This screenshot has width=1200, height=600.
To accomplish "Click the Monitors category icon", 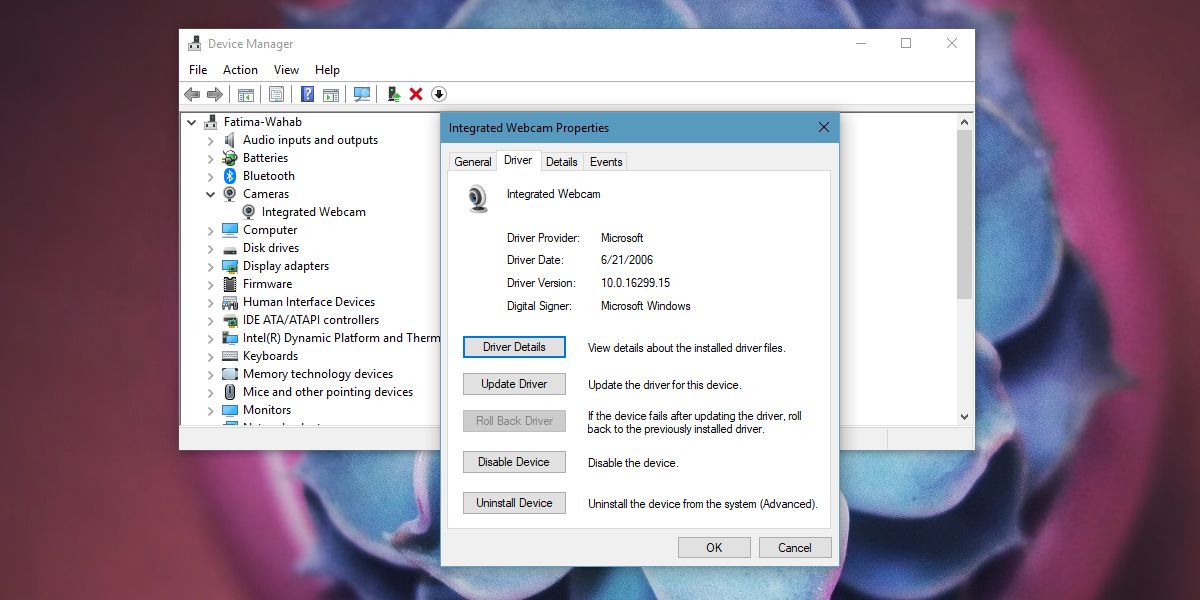I will pyautogui.click(x=230, y=410).
